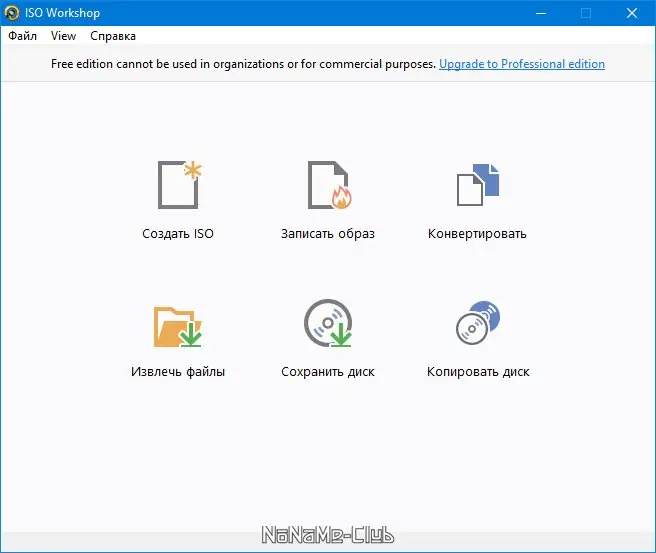Screen dimensions: 656x553
Task: Minimize the ISO Workshop window
Action: (541, 13)
